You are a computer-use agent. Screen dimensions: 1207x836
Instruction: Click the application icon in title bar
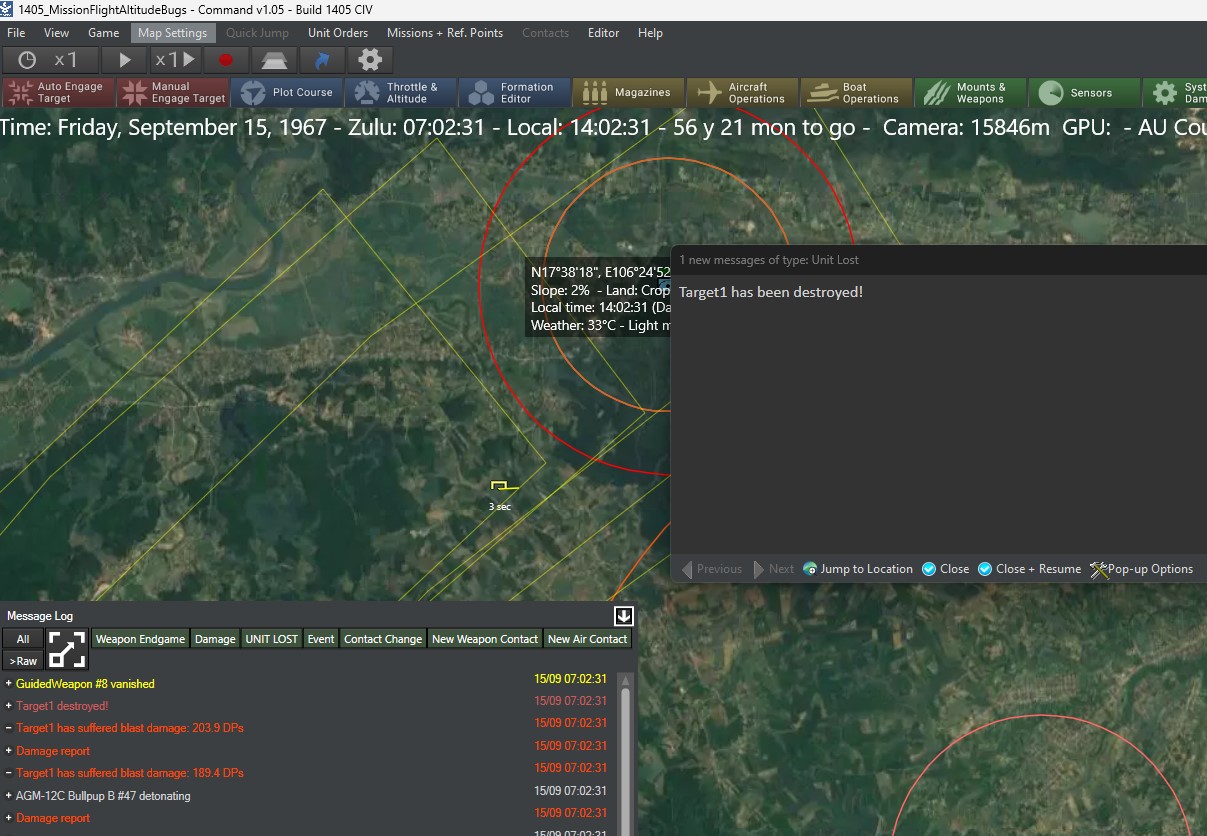point(8,9)
